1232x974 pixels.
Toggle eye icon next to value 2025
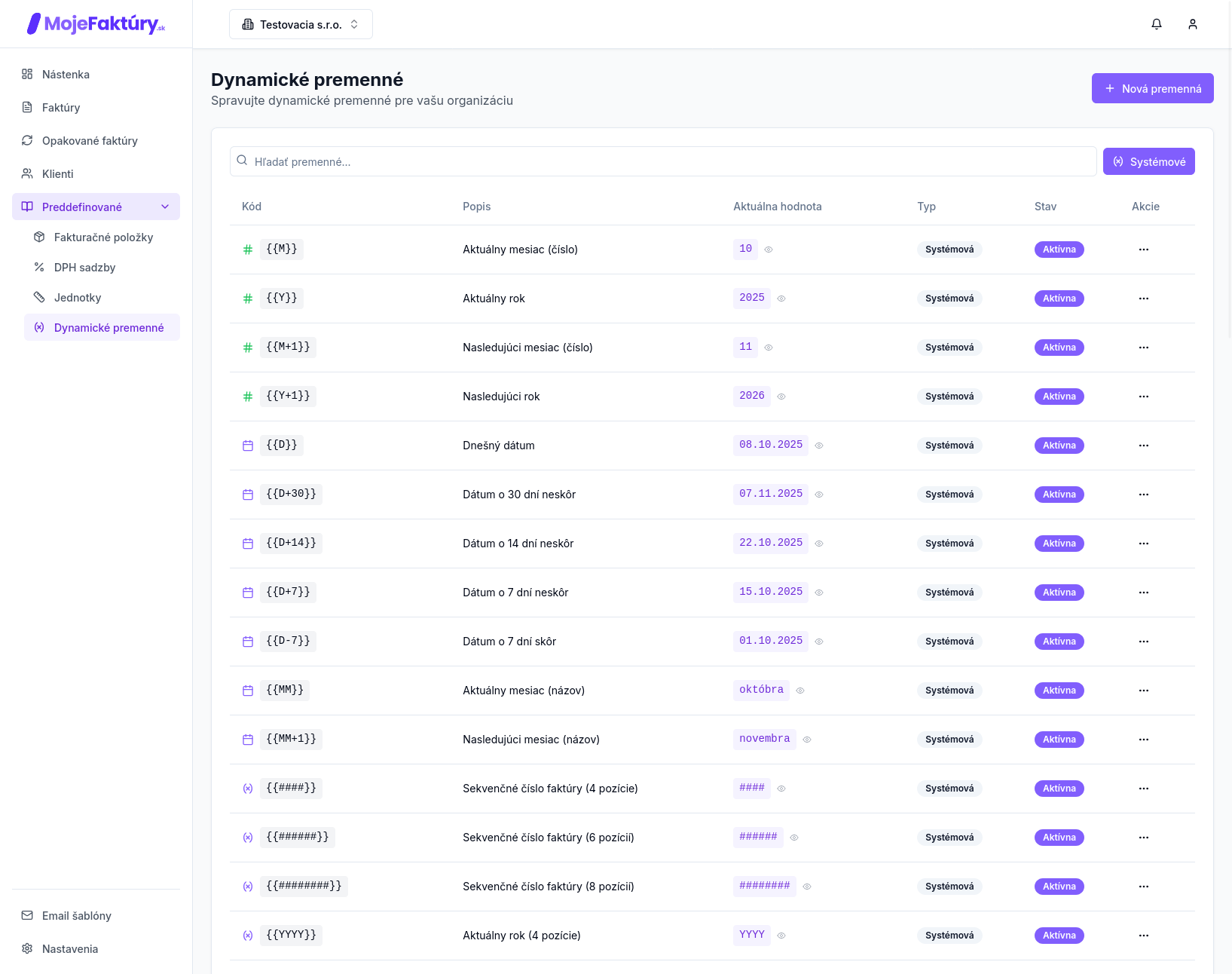pyautogui.click(x=781, y=299)
